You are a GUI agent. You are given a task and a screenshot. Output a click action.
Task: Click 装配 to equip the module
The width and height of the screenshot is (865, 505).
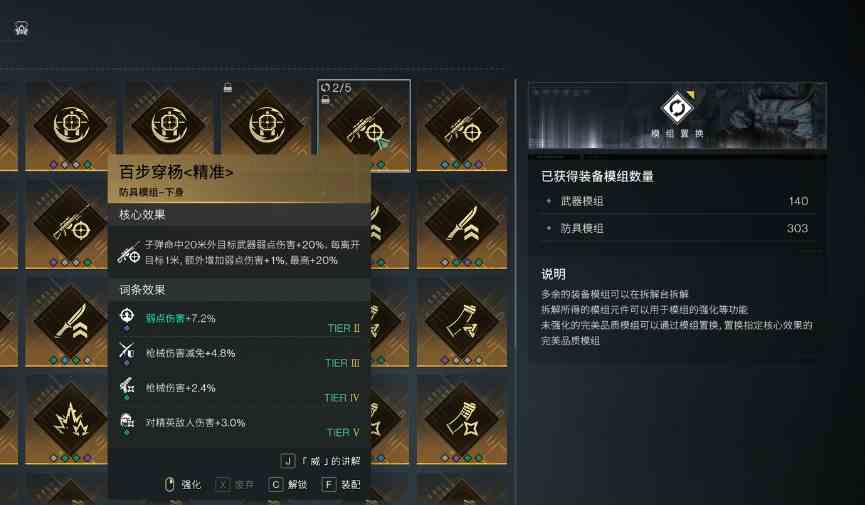(x=341, y=485)
